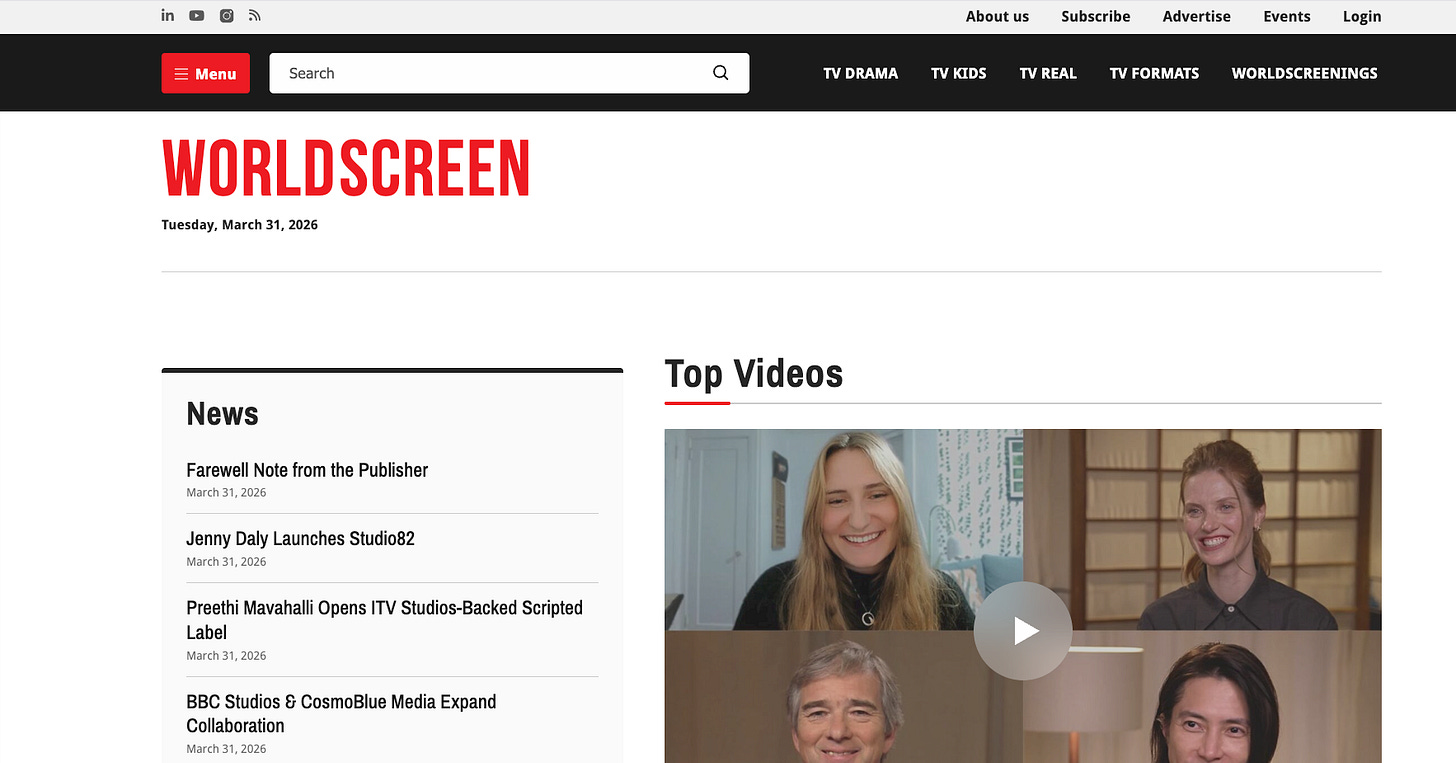Open the Instagram social icon

coord(227,15)
